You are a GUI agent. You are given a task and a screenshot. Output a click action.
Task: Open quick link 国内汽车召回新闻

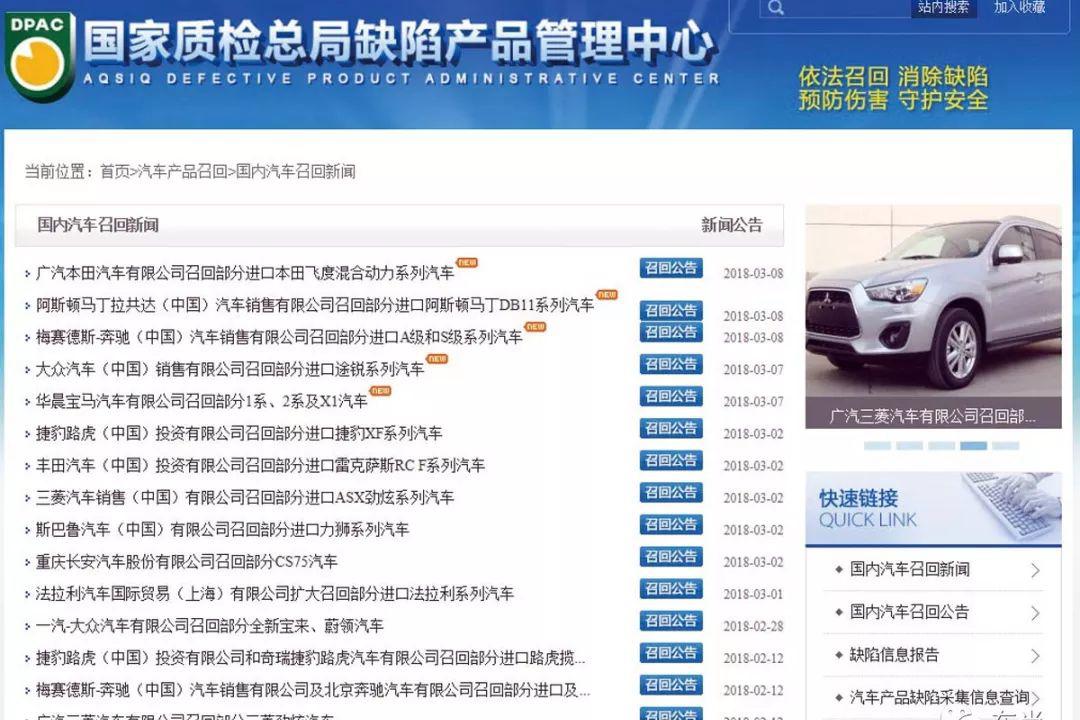point(909,569)
